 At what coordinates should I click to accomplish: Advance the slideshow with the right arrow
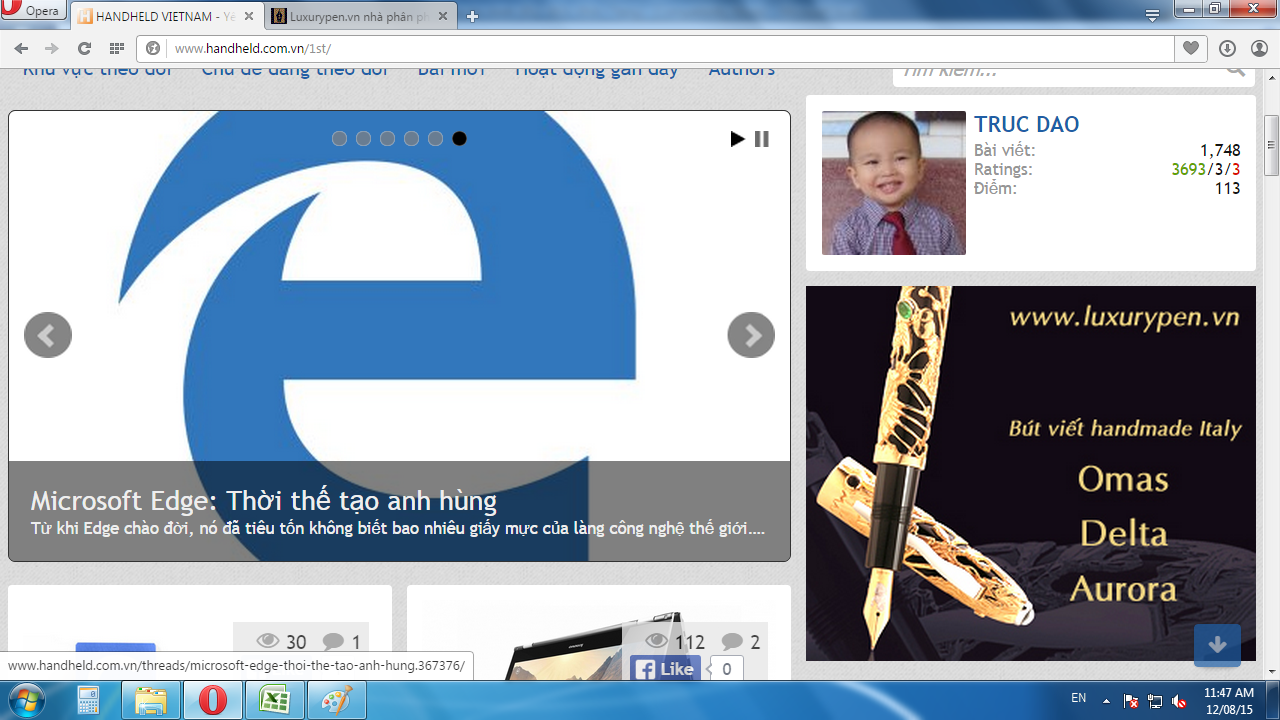750,335
